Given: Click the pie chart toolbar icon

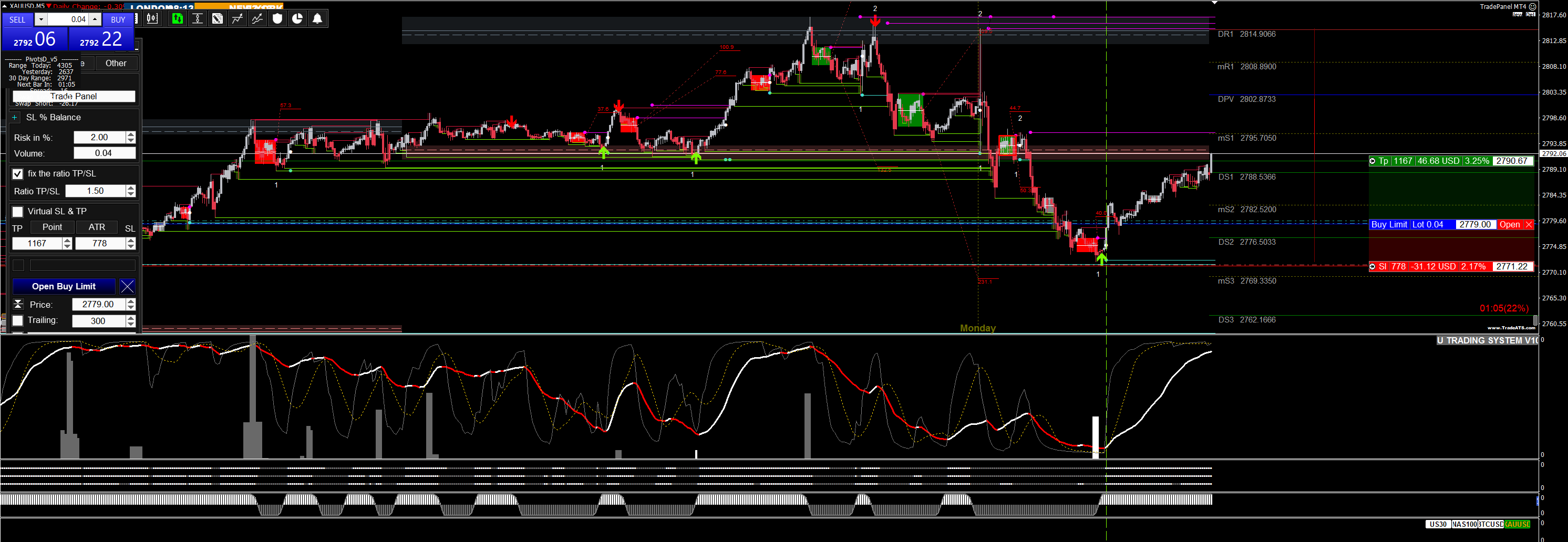Looking at the screenshot, I should (297, 19).
